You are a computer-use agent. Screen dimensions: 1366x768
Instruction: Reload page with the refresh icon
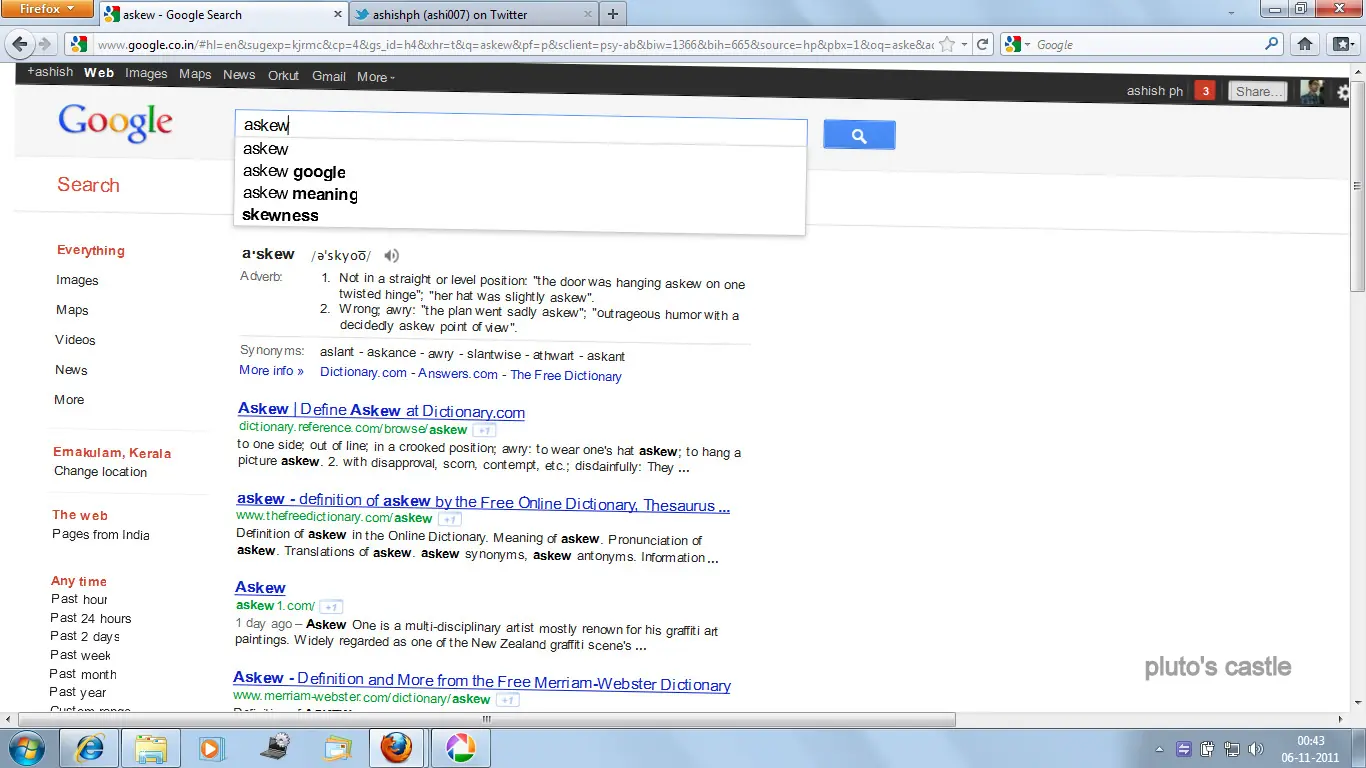pyautogui.click(x=983, y=45)
